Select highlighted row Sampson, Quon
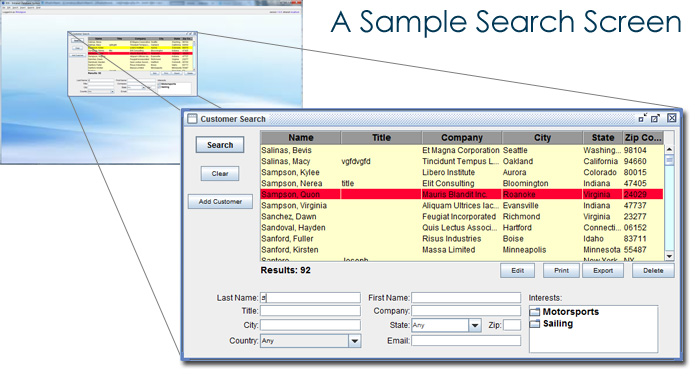This screenshot has width=700, height=381. pyautogui.click(x=462, y=194)
